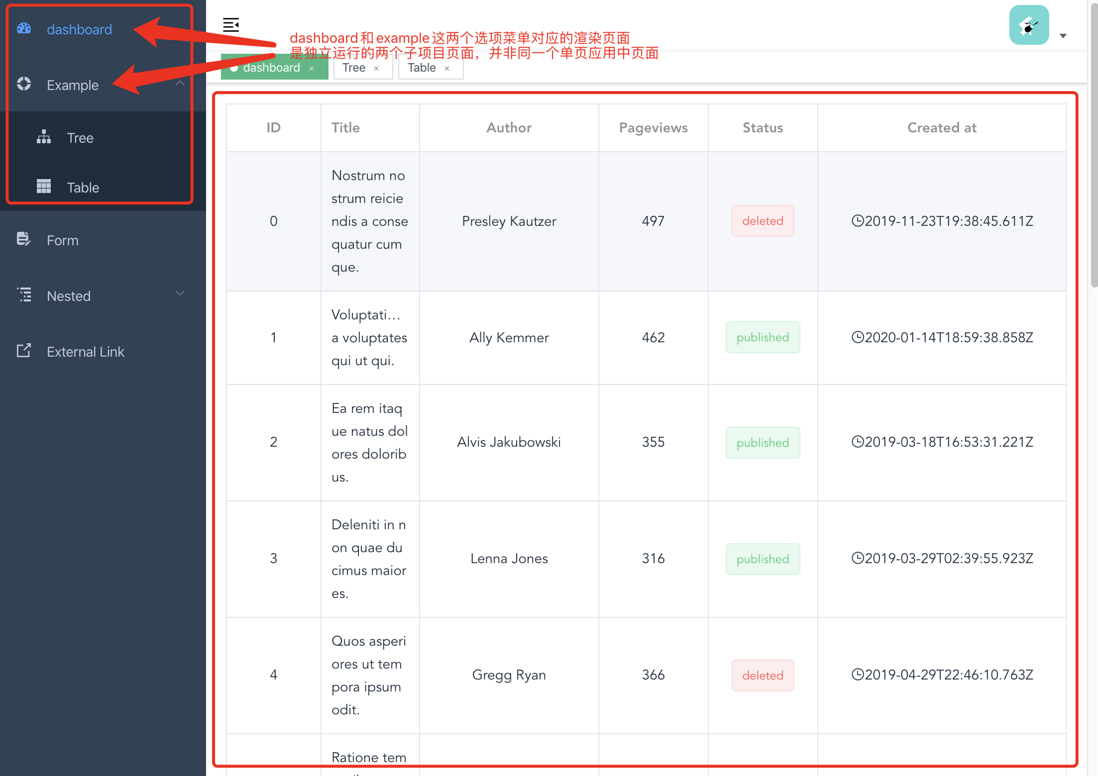Close the Table tag tab

447,68
